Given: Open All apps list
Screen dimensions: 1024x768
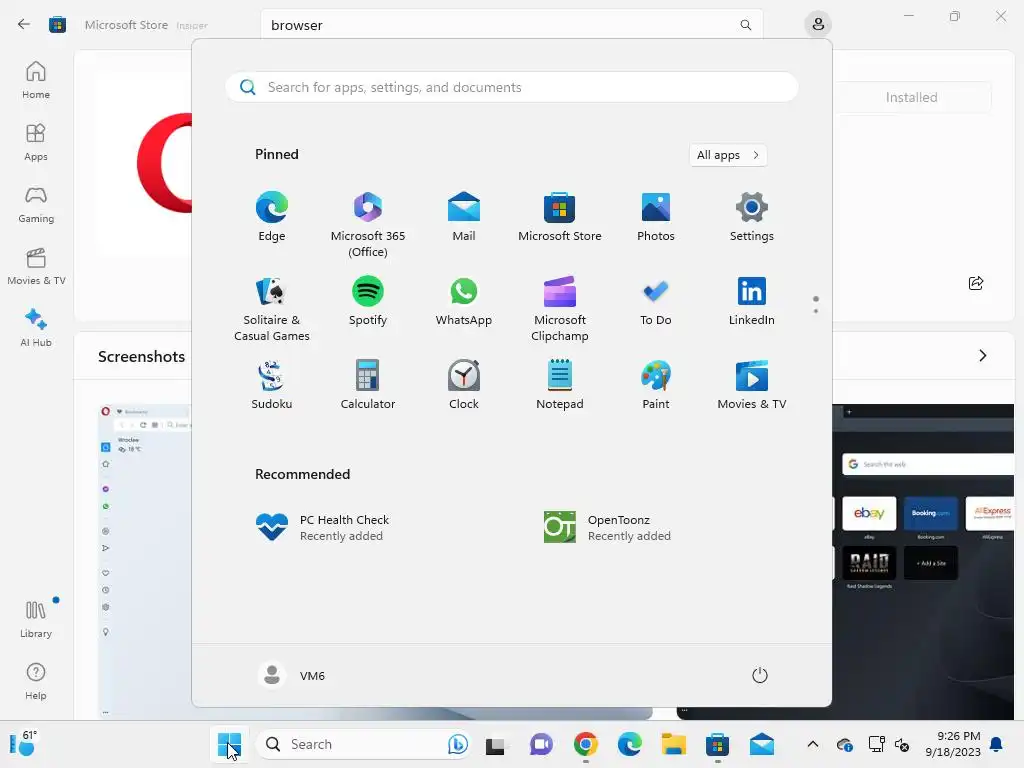Looking at the screenshot, I should pos(728,155).
